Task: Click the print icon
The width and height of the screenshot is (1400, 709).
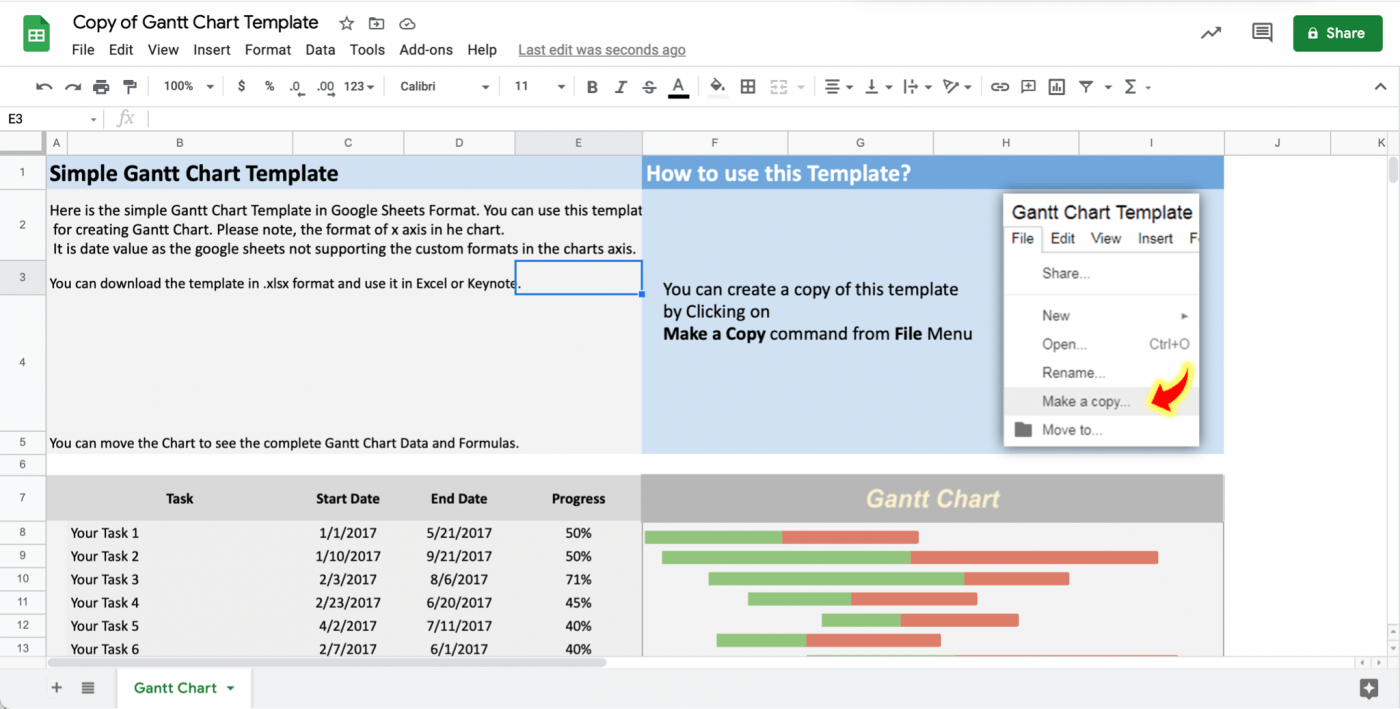Action: click(x=101, y=87)
